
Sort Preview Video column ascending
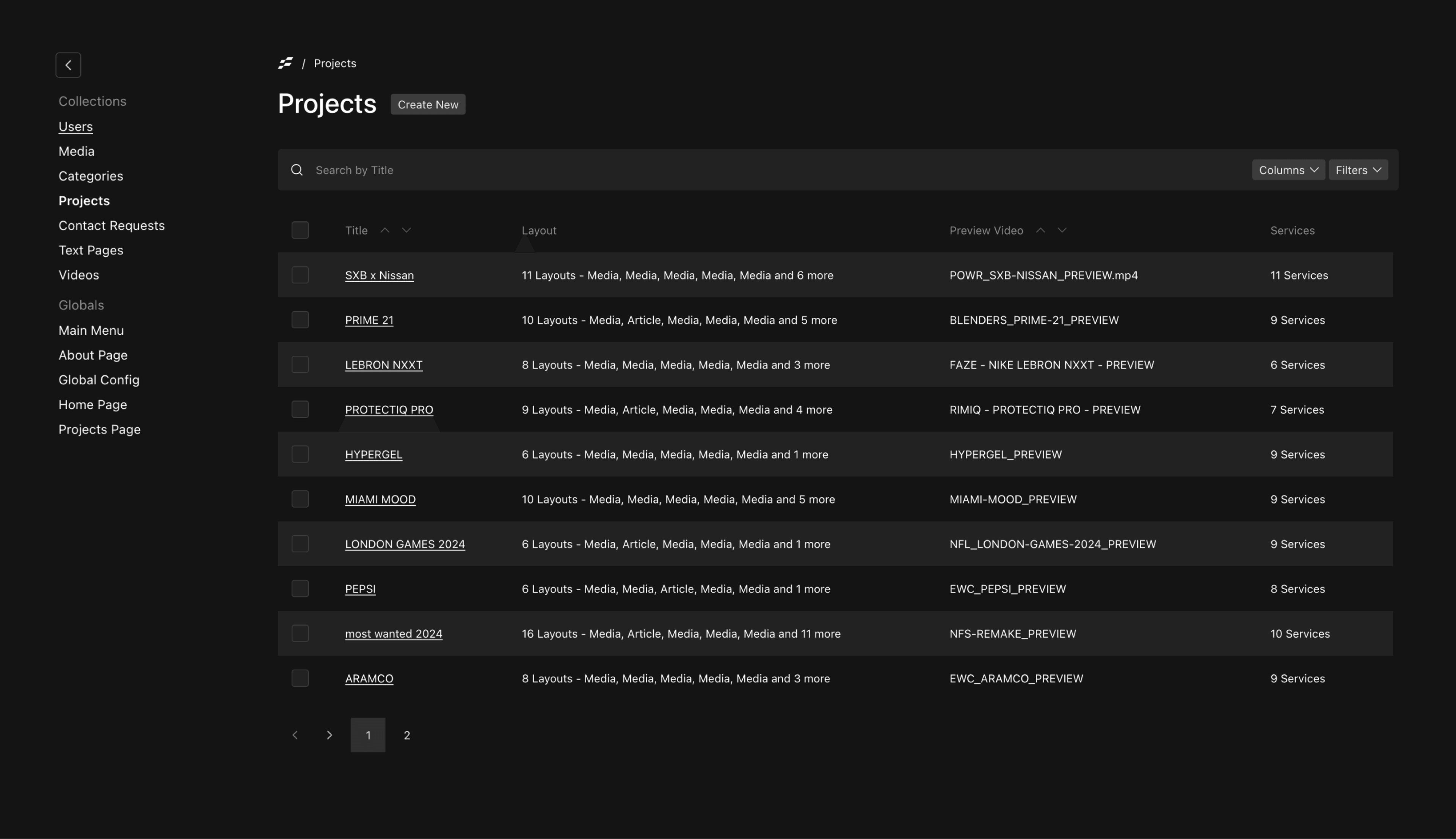[1040, 231]
